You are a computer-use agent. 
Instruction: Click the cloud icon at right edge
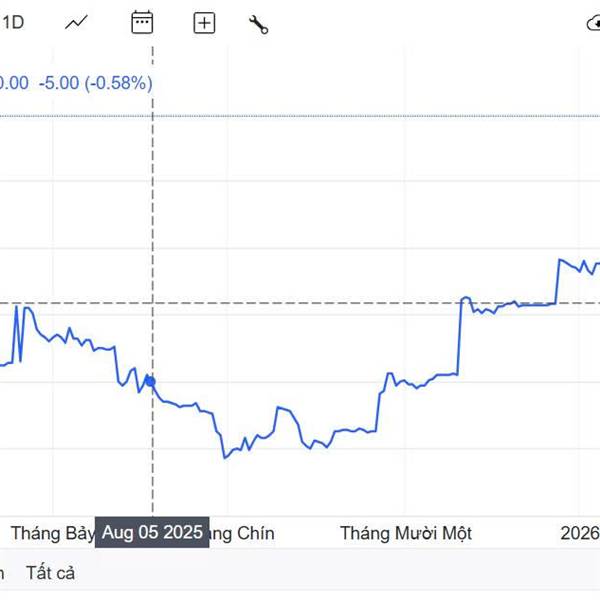593,24
